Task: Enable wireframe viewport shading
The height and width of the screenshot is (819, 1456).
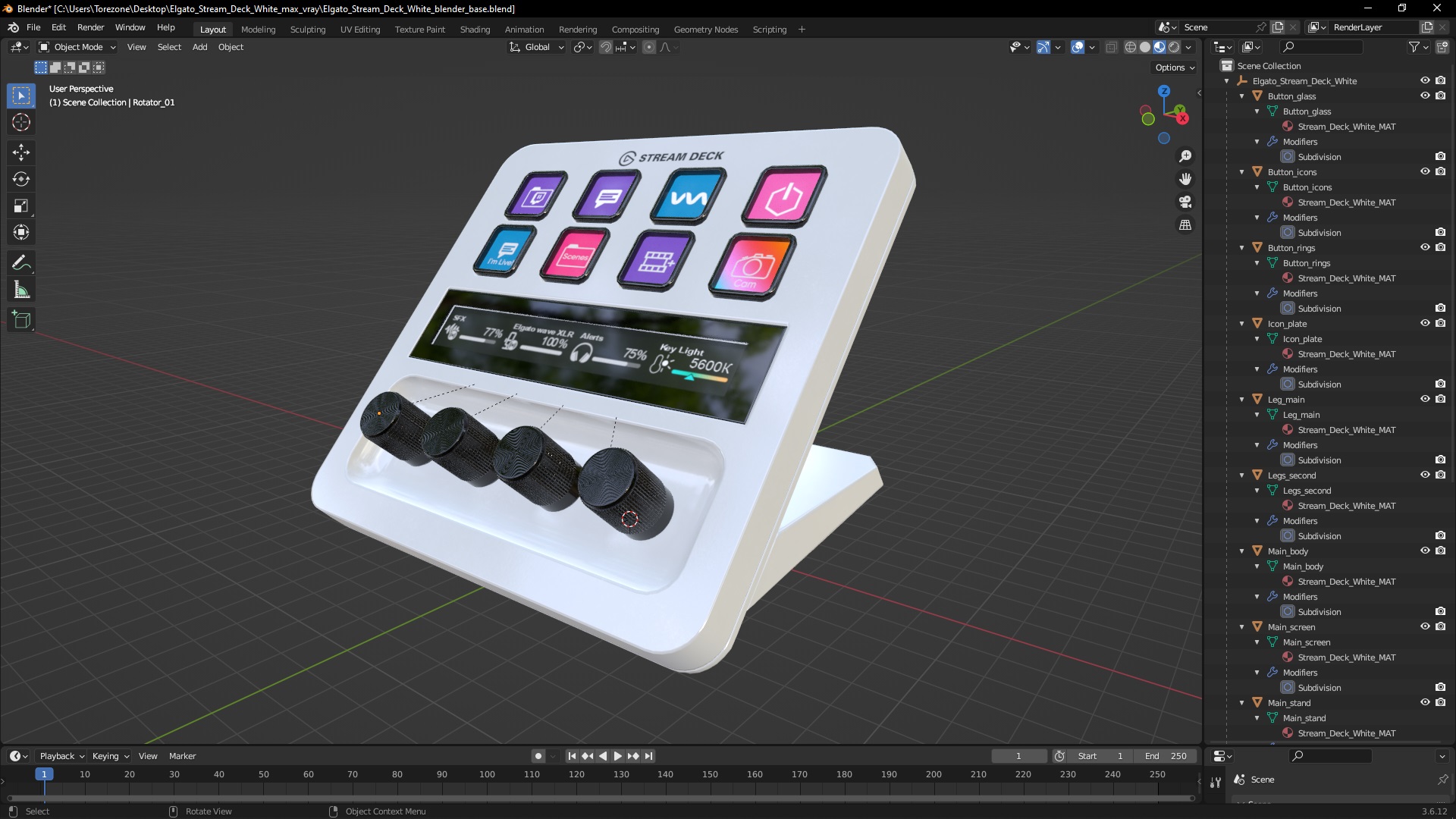Action: pyautogui.click(x=1131, y=47)
